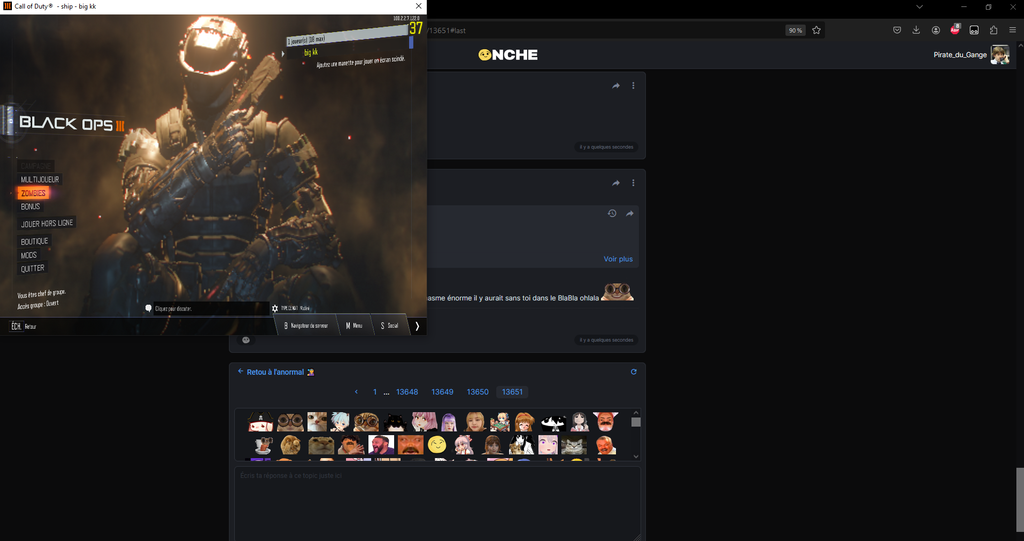The image size is (1024, 541).
Task: Open the Firefox downloads panel
Action: click(916, 30)
